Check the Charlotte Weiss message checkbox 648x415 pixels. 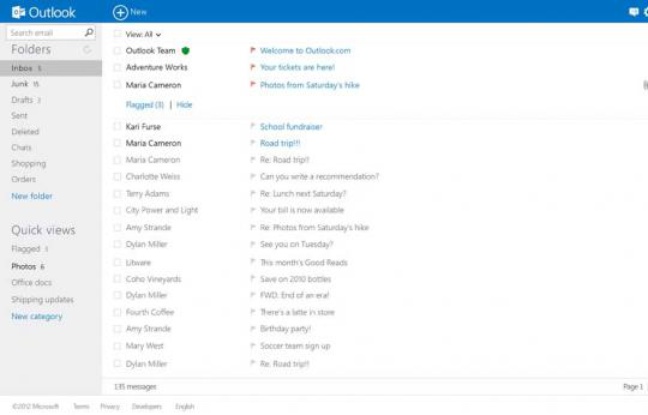(117, 176)
